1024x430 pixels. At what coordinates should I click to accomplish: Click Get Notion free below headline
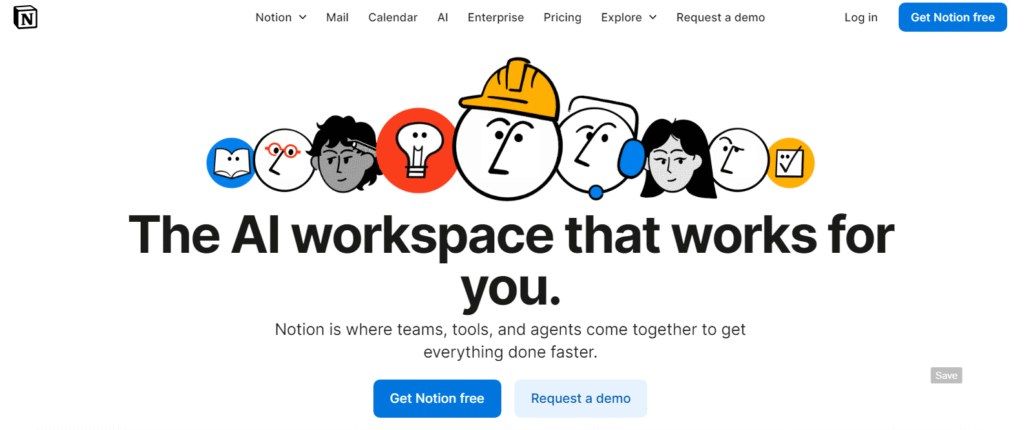[437, 398]
